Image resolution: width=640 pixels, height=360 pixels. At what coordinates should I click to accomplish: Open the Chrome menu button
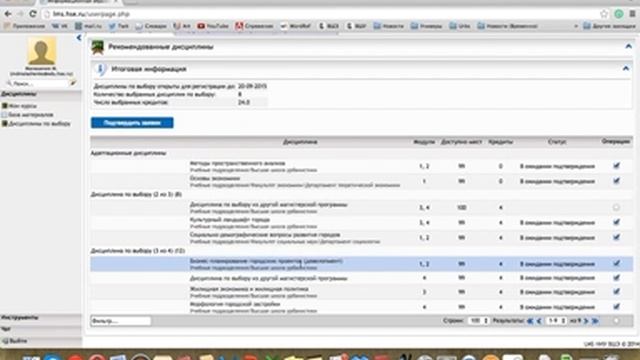point(632,14)
